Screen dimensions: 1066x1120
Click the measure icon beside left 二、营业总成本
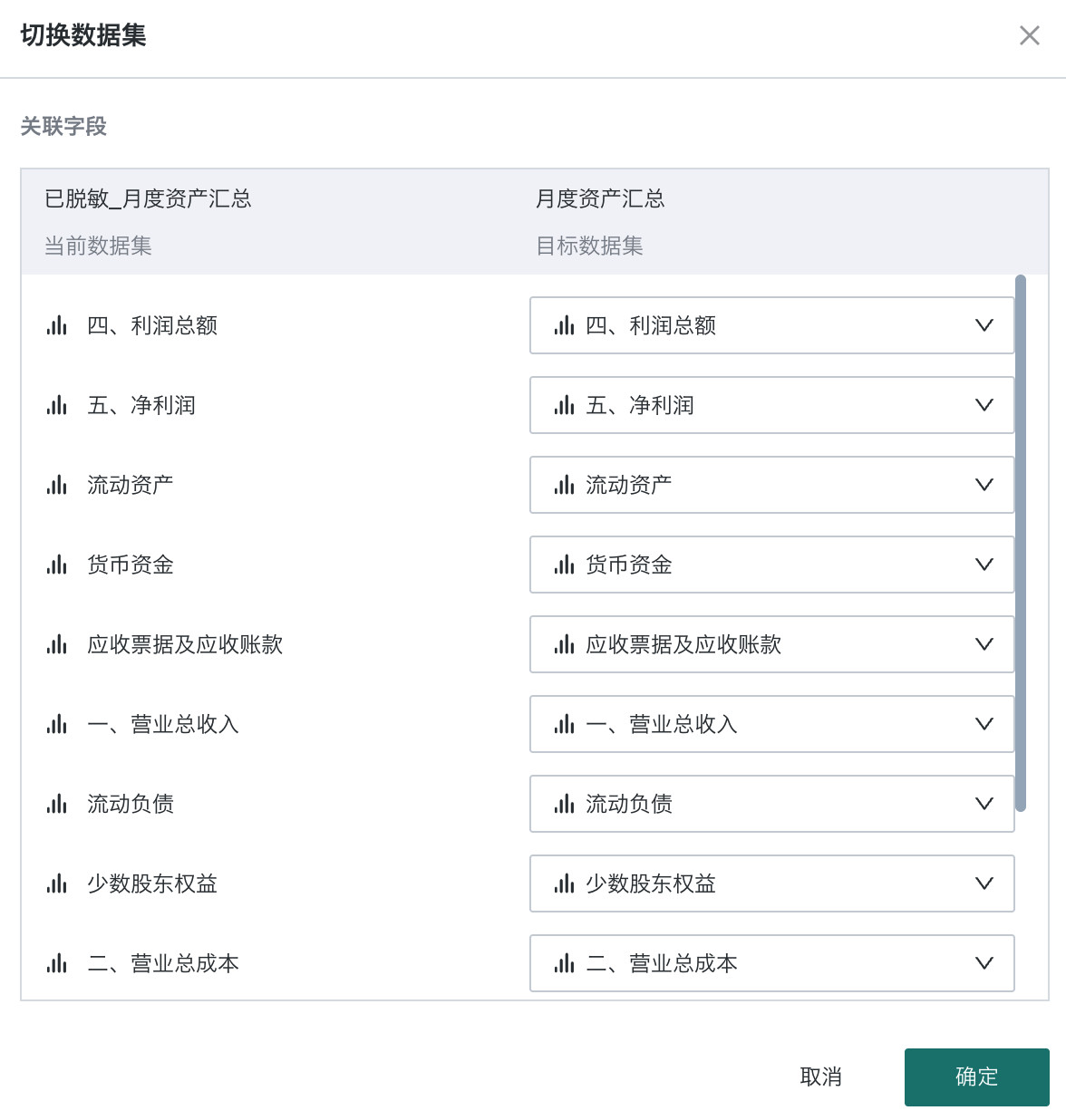(57, 963)
